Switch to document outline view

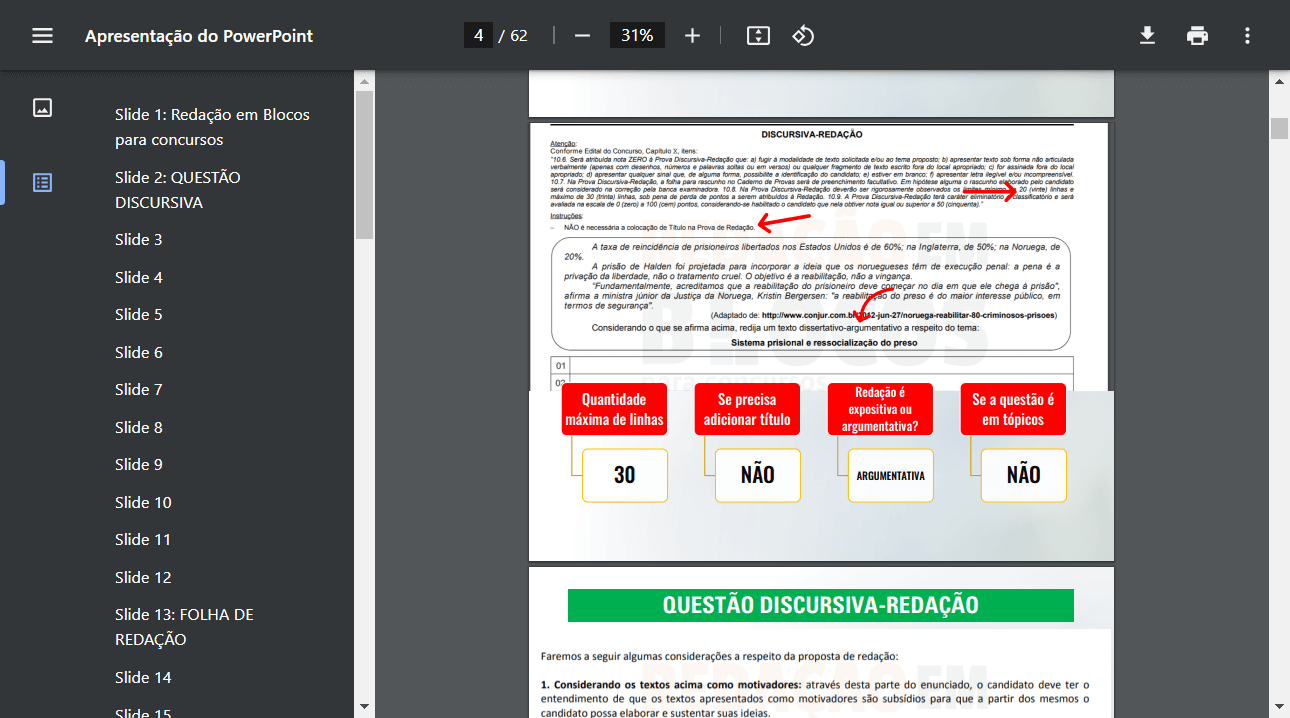pyautogui.click(x=42, y=182)
